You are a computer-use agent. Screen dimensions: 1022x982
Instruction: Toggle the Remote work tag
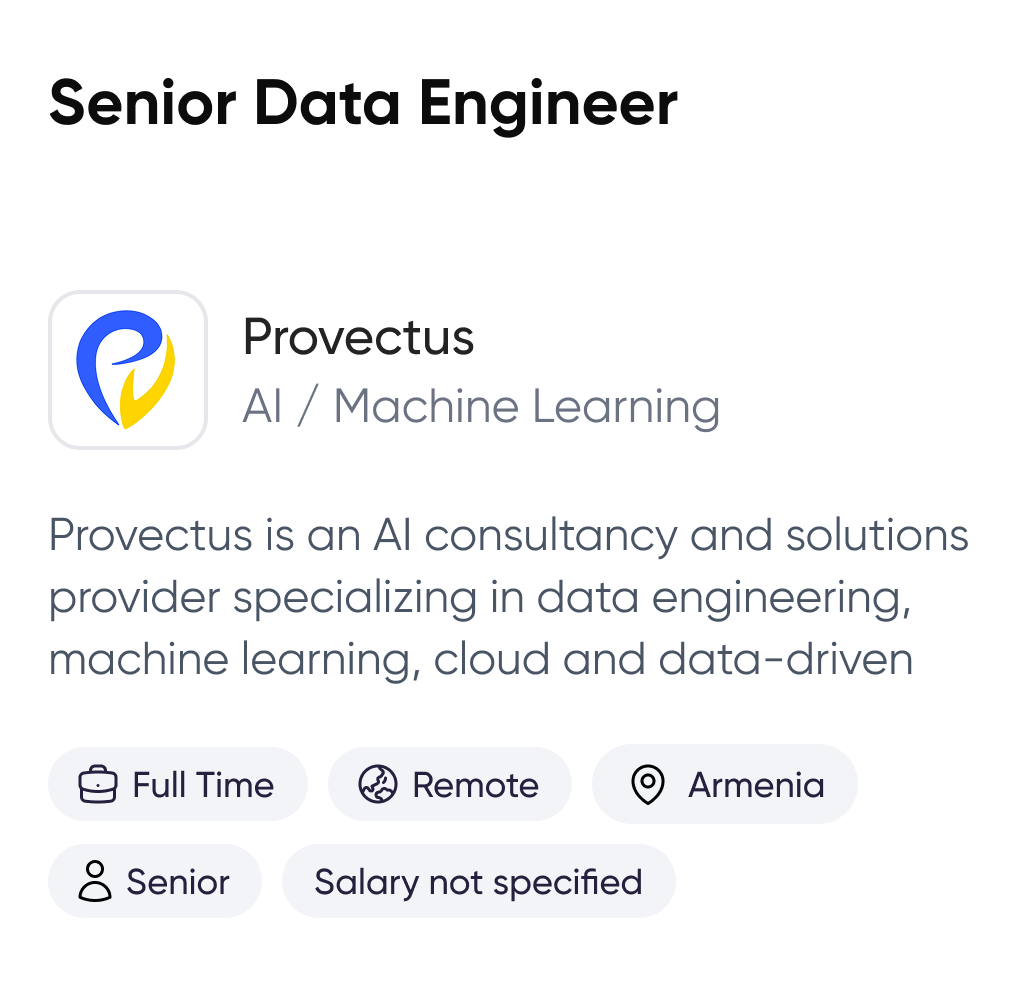pyautogui.click(x=449, y=784)
